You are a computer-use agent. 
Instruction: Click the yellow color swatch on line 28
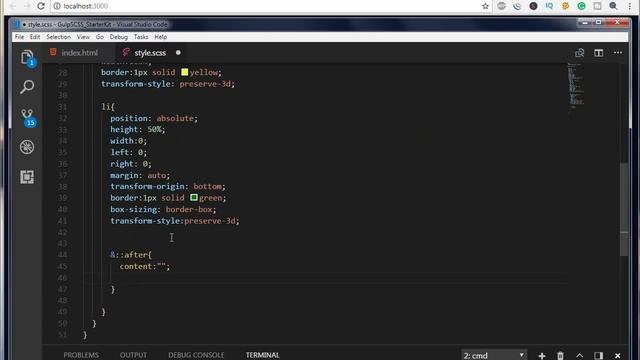[x=184, y=72]
